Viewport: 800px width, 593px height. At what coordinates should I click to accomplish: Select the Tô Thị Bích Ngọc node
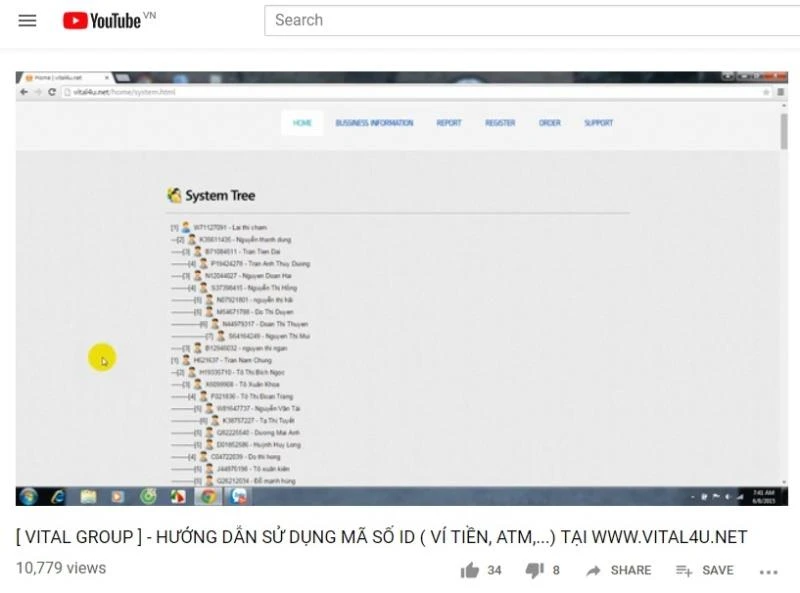click(242, 373)
